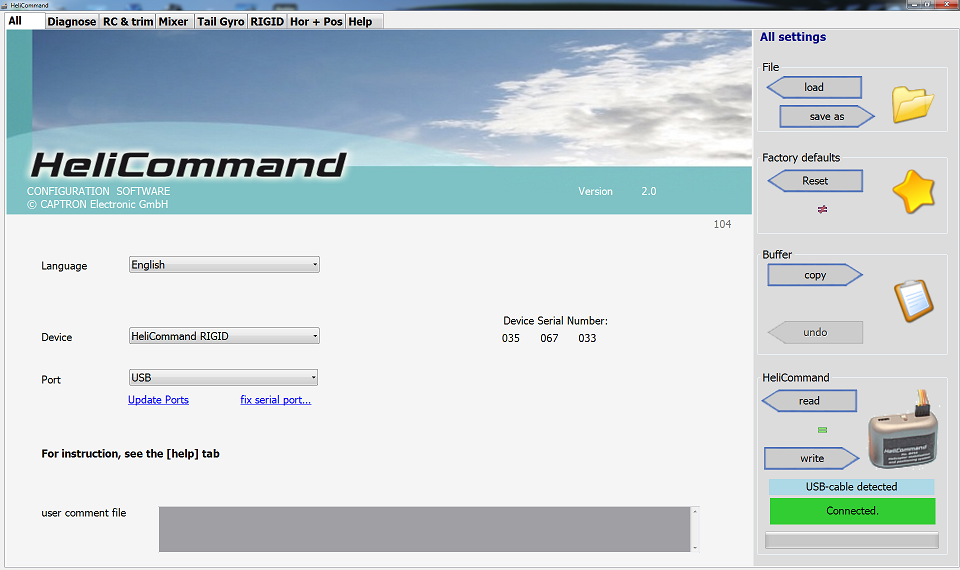This screenshot has width=960, height=570.
Task: Click the gold star Factory defaults icon
Action: 913,192
